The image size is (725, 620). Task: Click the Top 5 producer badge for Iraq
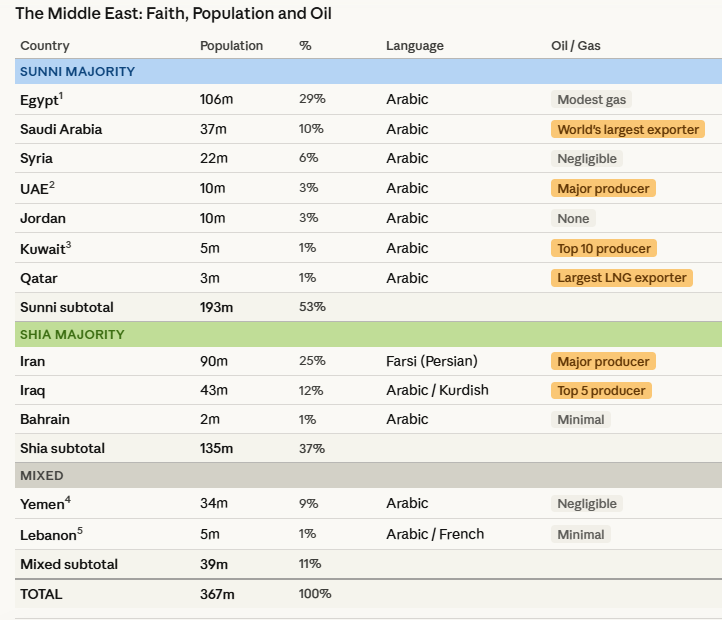(601, 391)
